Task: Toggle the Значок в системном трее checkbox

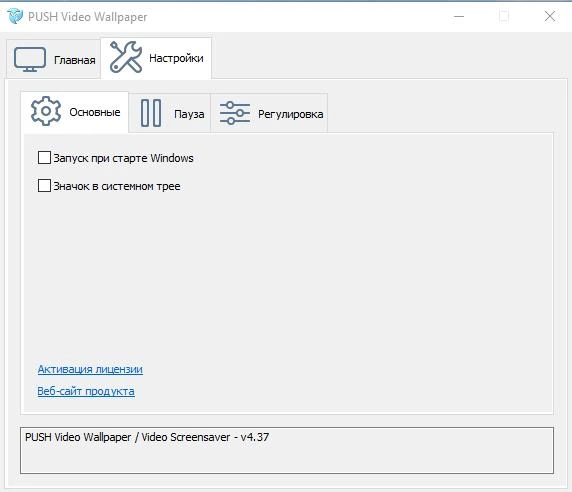Action: coord(44,185)
